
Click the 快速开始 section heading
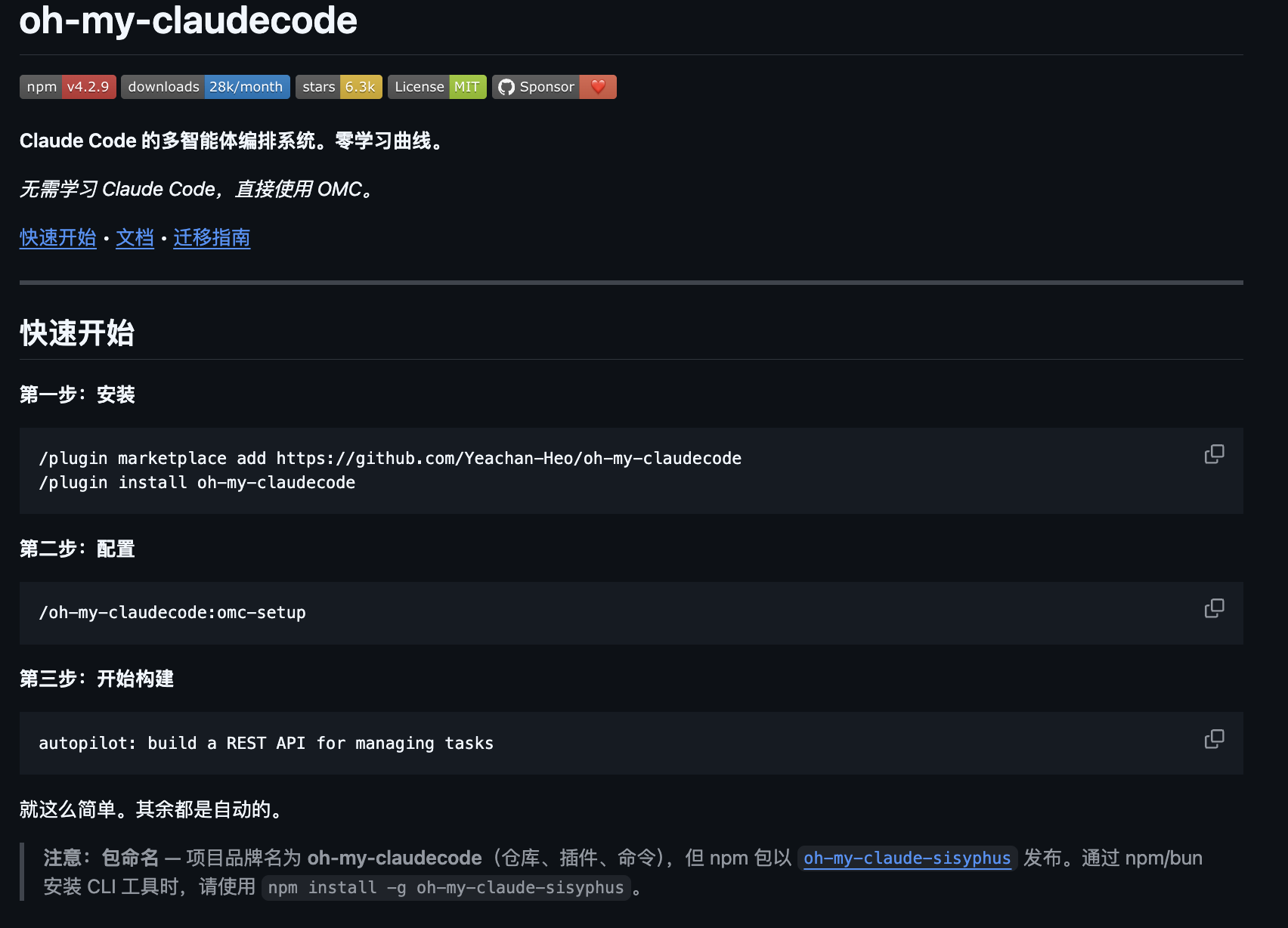tap(76, 333)
